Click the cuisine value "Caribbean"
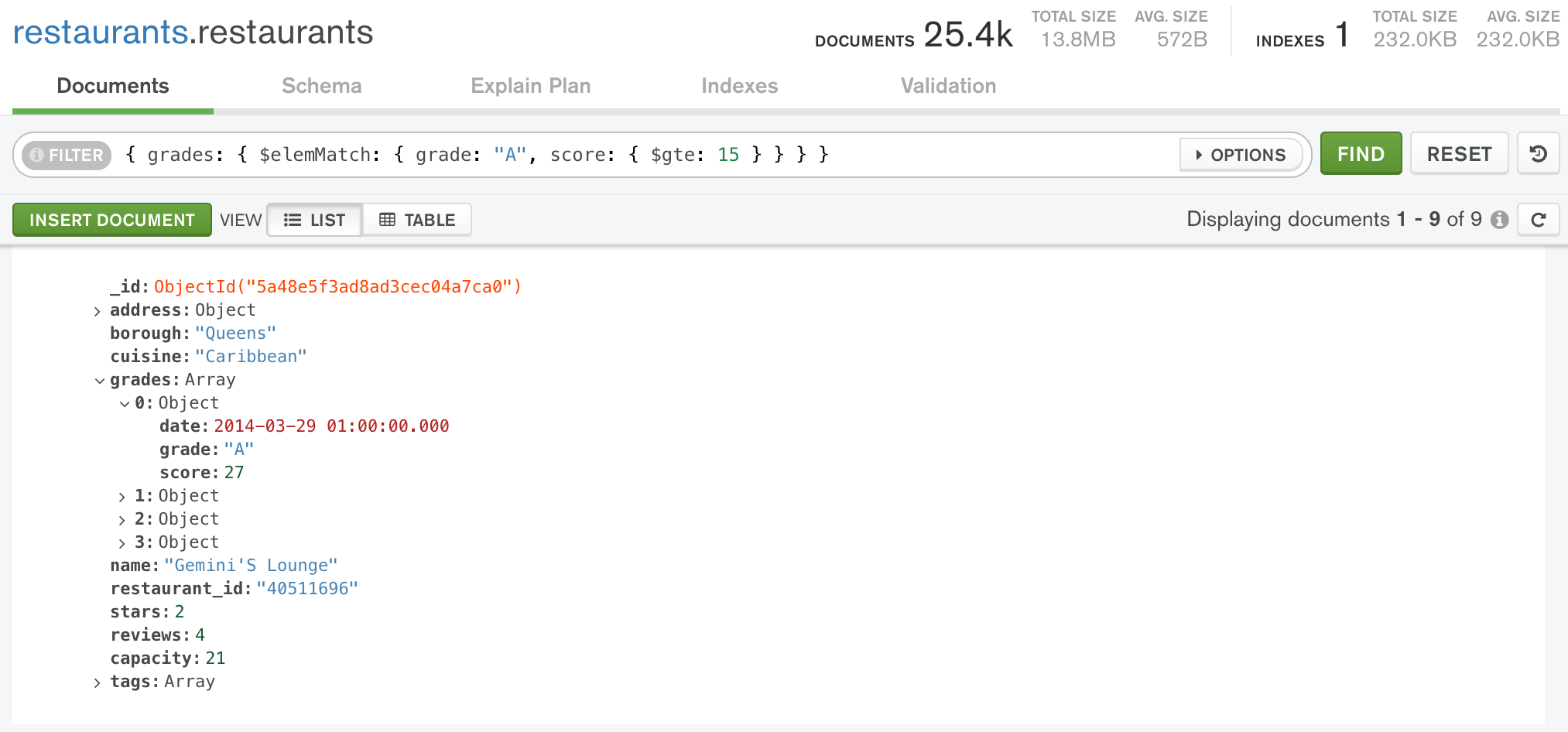Image resolution: width=1568 pixels, height=732 pixels. pos(251,357)
